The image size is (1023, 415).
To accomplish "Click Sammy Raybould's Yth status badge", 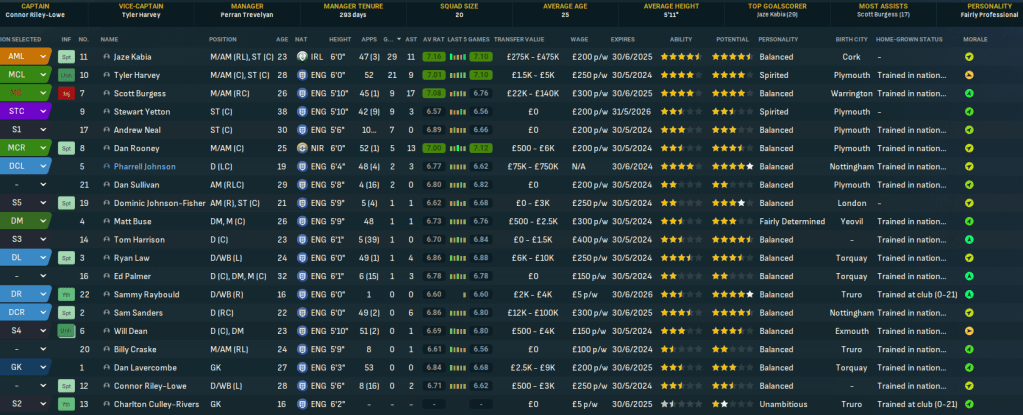I will pyautogui.click(x=66, y=294).
